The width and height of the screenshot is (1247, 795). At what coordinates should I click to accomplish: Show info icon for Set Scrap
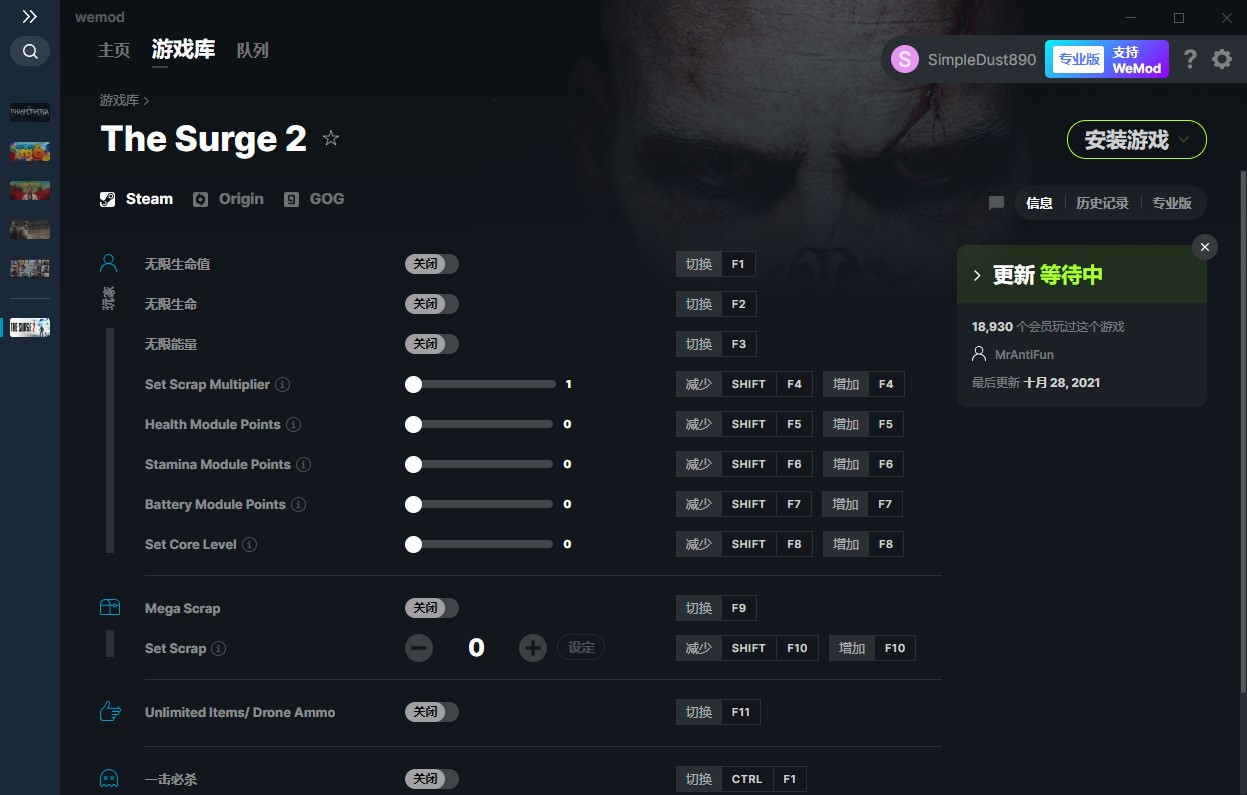[x=218, y=648]
